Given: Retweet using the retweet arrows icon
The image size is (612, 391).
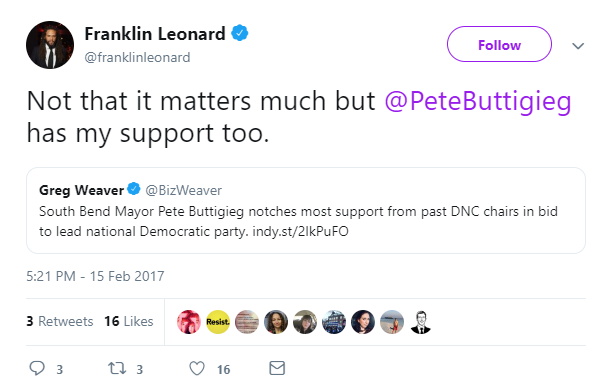Looking at the screenshot, I should click(x=117, y=368).
